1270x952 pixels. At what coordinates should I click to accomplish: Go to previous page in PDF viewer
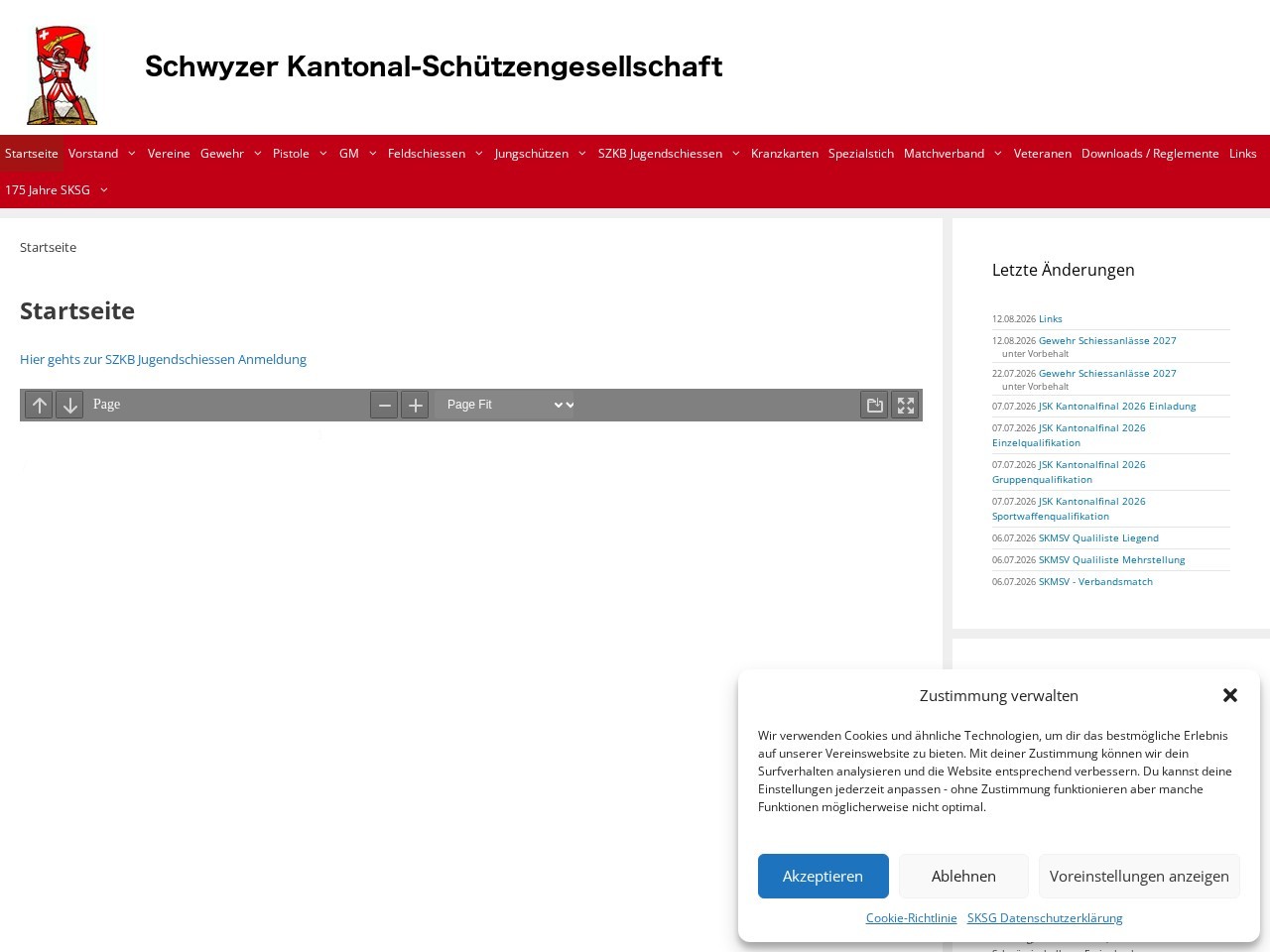click(39, 405)
